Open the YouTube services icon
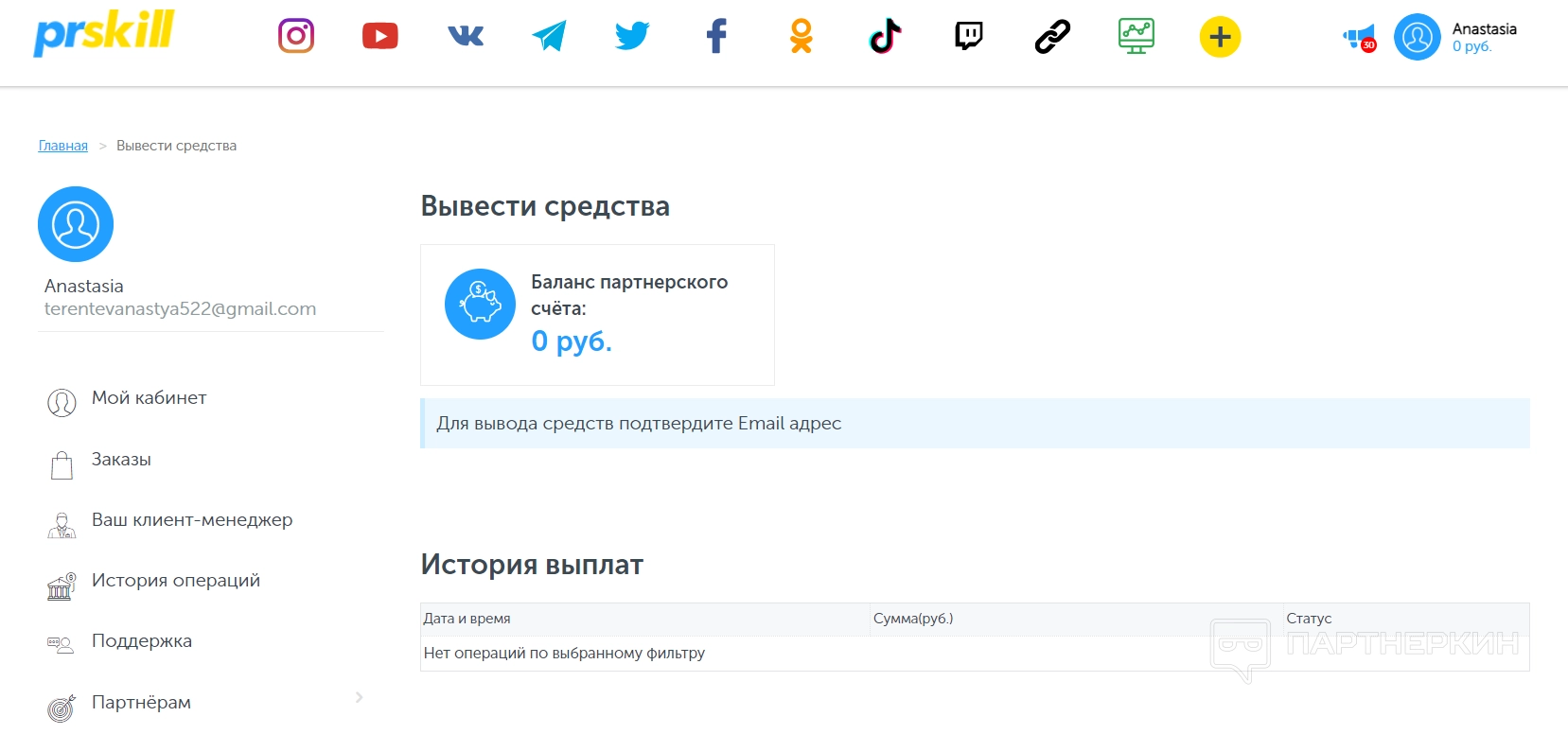 click(x=379, y=37)
